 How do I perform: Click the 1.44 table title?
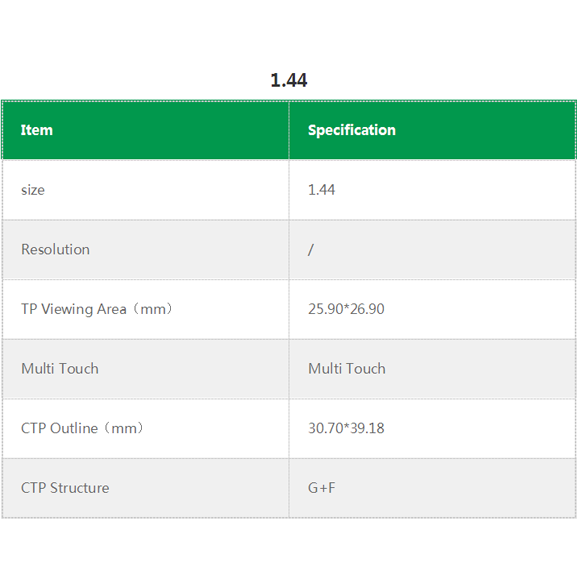pyautogui.click(x=289, y=80)
